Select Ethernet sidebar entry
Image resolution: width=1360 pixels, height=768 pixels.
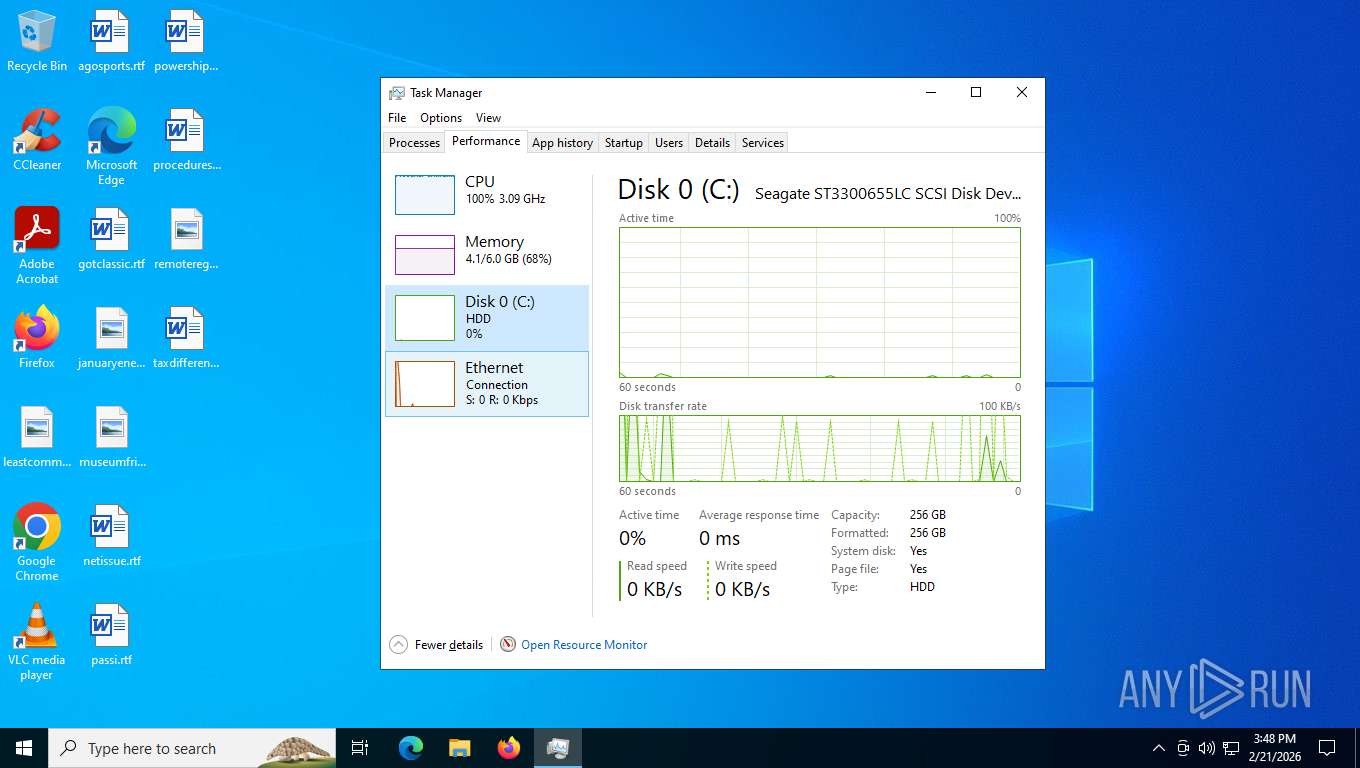(x=487, y=384)
